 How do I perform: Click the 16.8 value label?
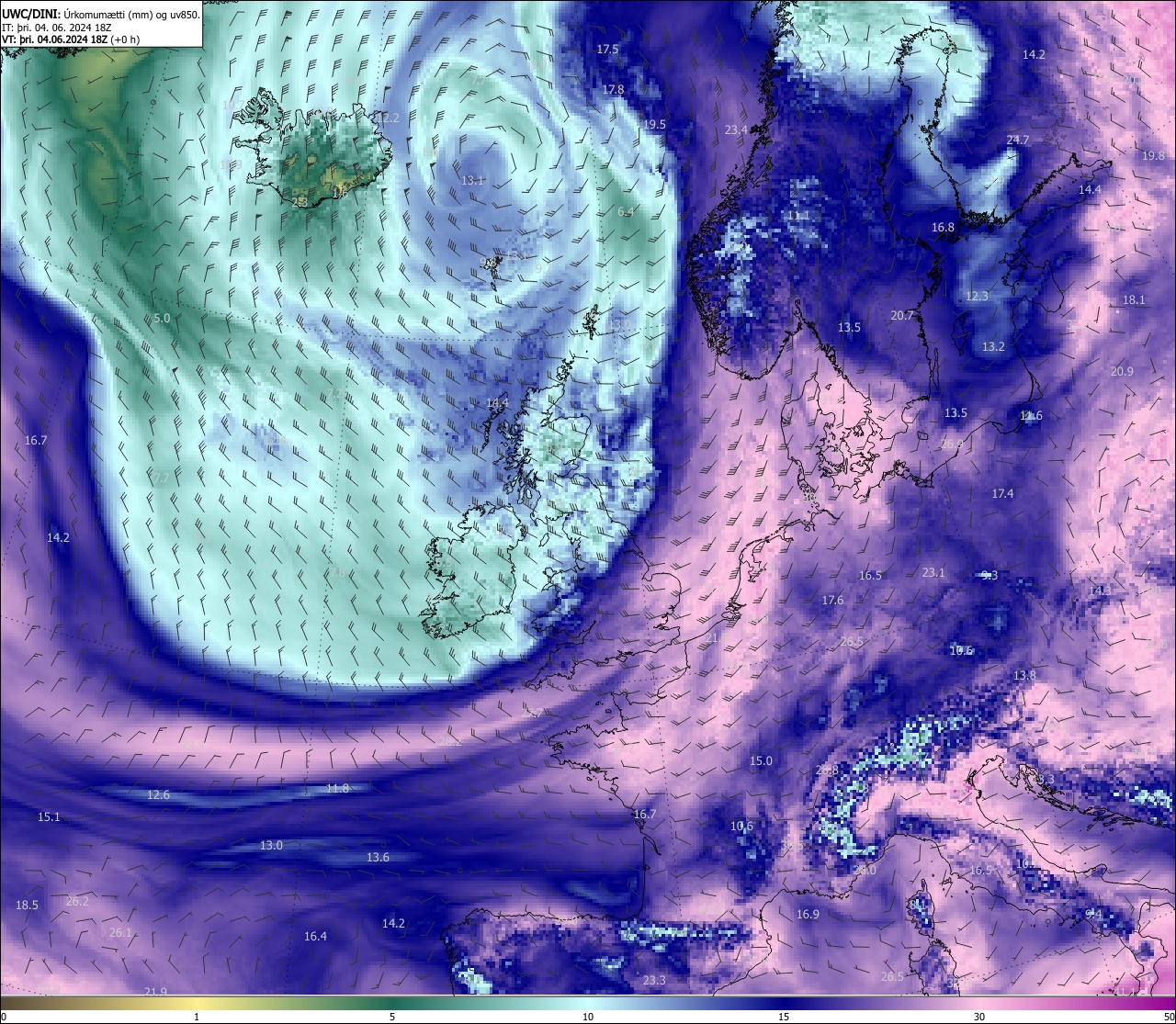(x=944, y=228)
